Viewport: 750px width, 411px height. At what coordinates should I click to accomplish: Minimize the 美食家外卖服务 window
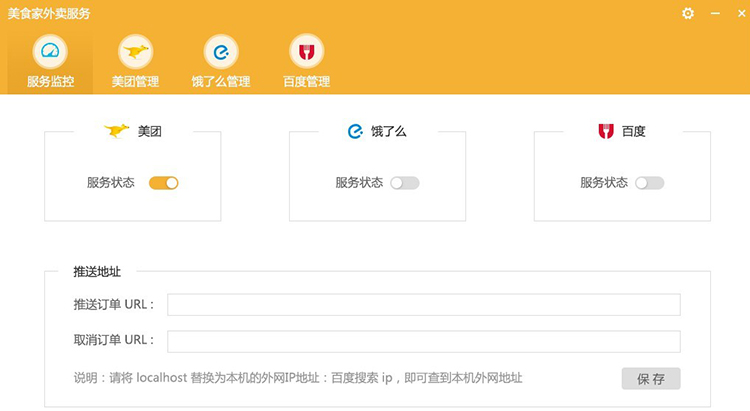pyautogui.click(x=715, y=13)
